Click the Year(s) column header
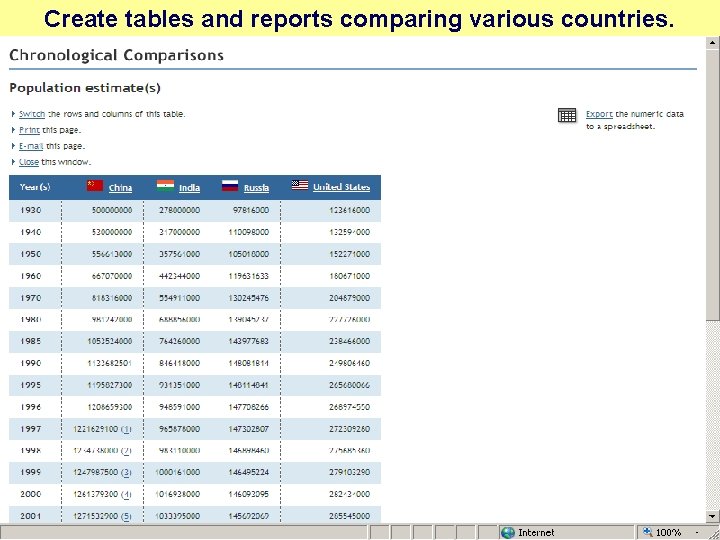This screenshot has width=720, height=540. click(x=35, y=187)
